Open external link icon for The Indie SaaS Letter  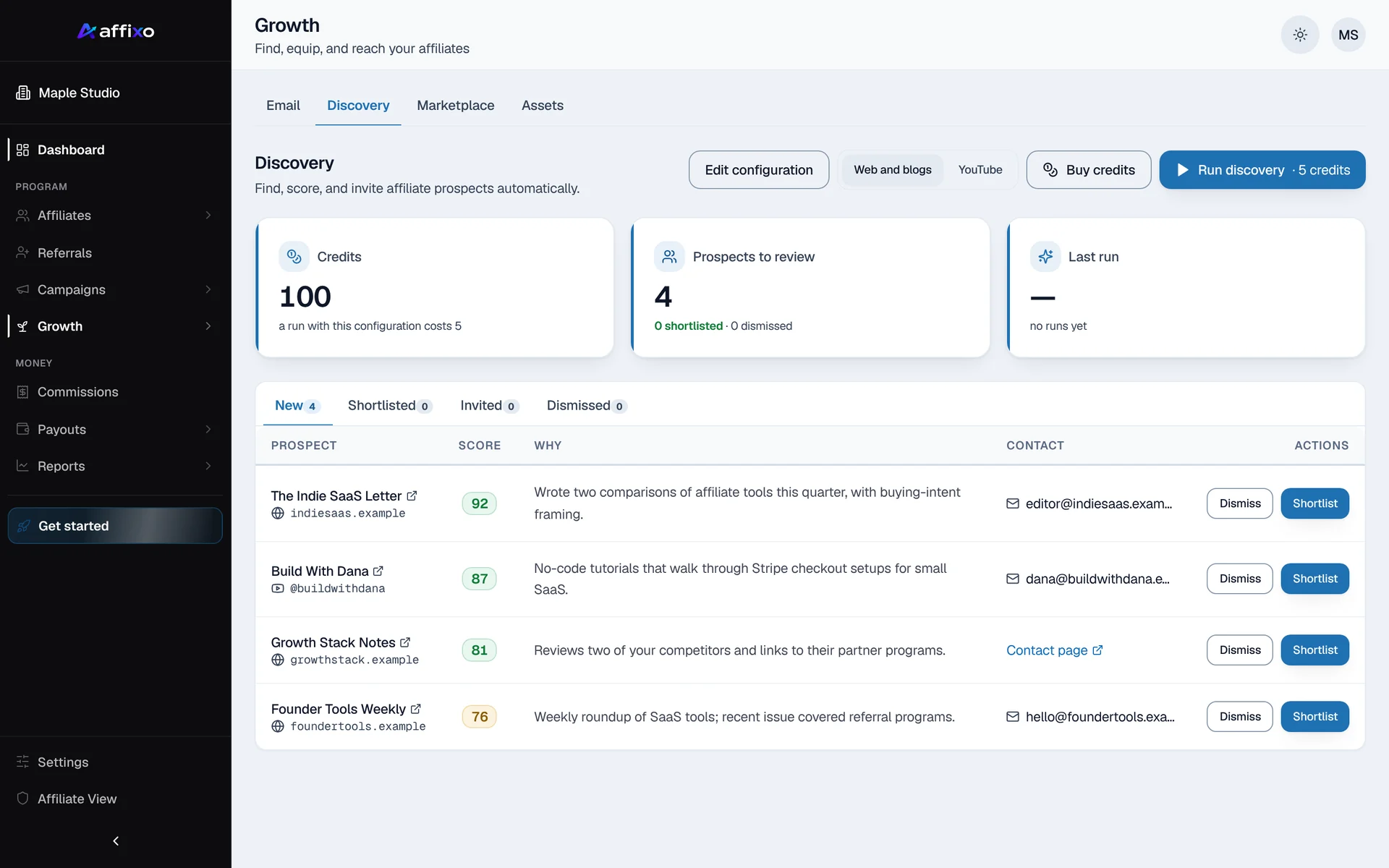tap(412, 495)
